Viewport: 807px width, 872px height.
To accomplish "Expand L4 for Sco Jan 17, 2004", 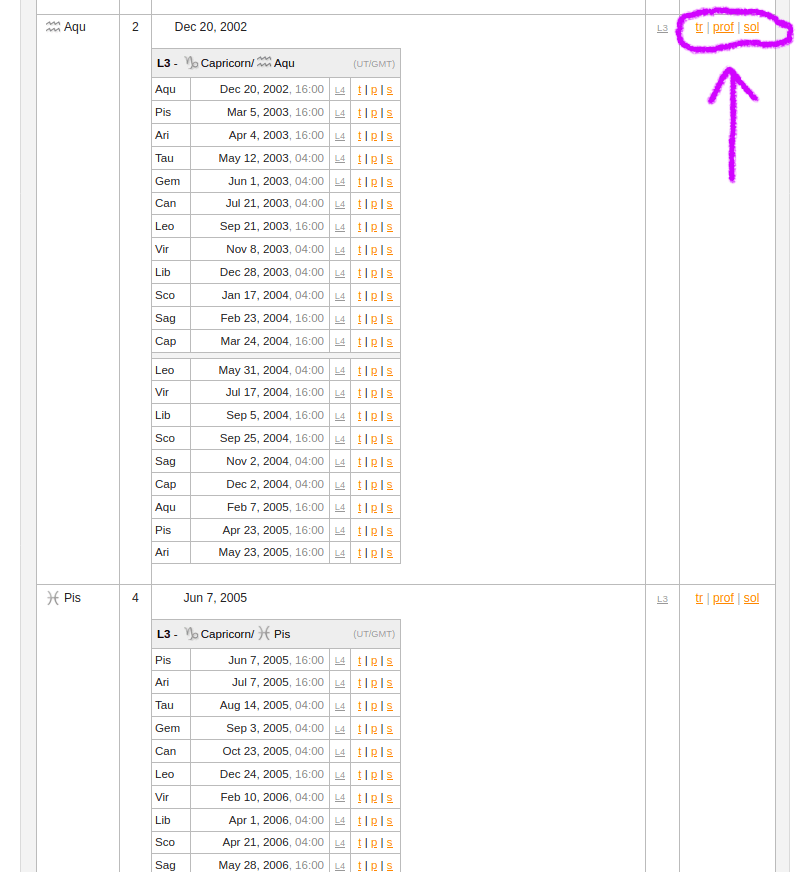I will (x=340, y=296).
